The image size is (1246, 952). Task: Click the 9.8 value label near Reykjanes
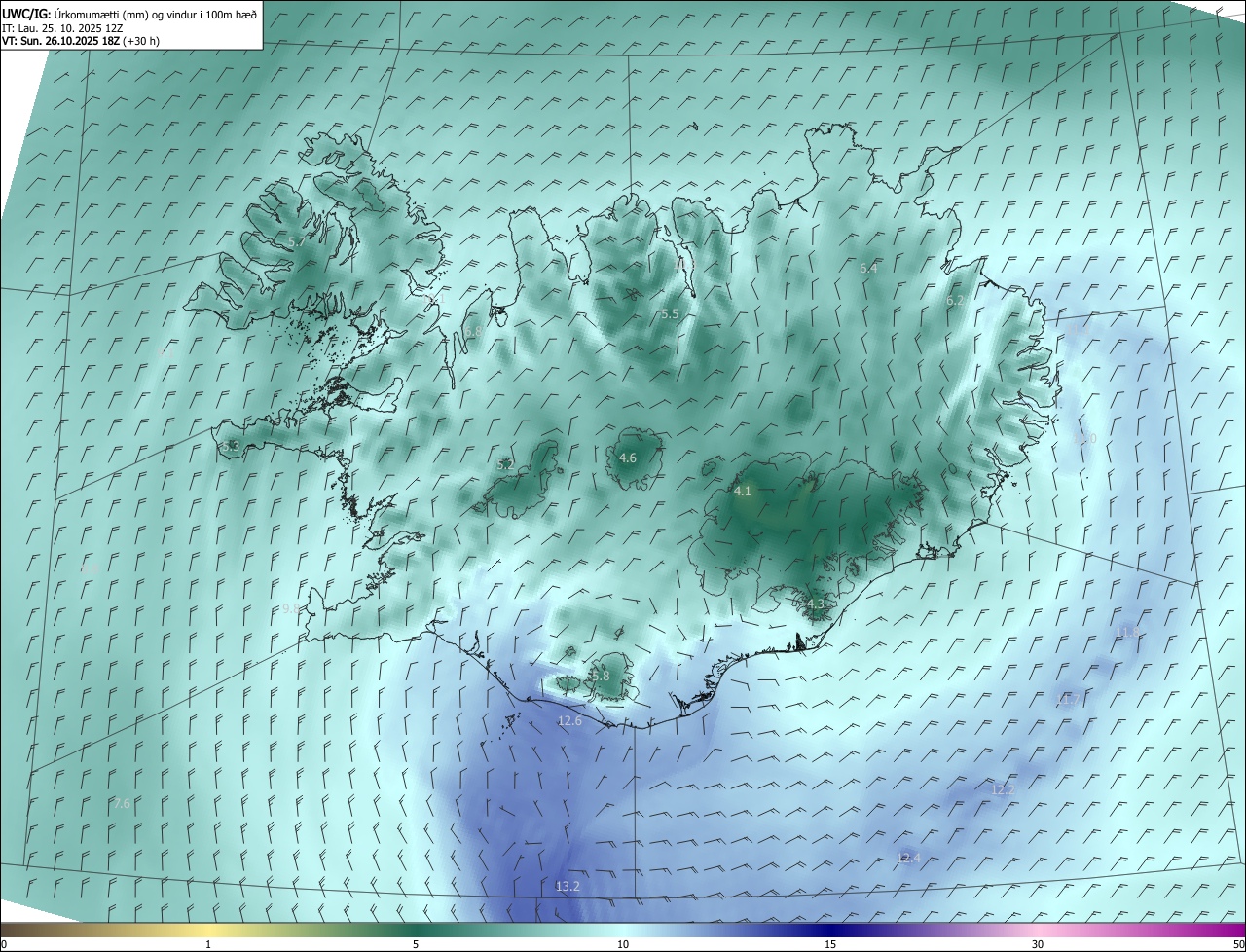pyautogui.click(x=291, y=607)
